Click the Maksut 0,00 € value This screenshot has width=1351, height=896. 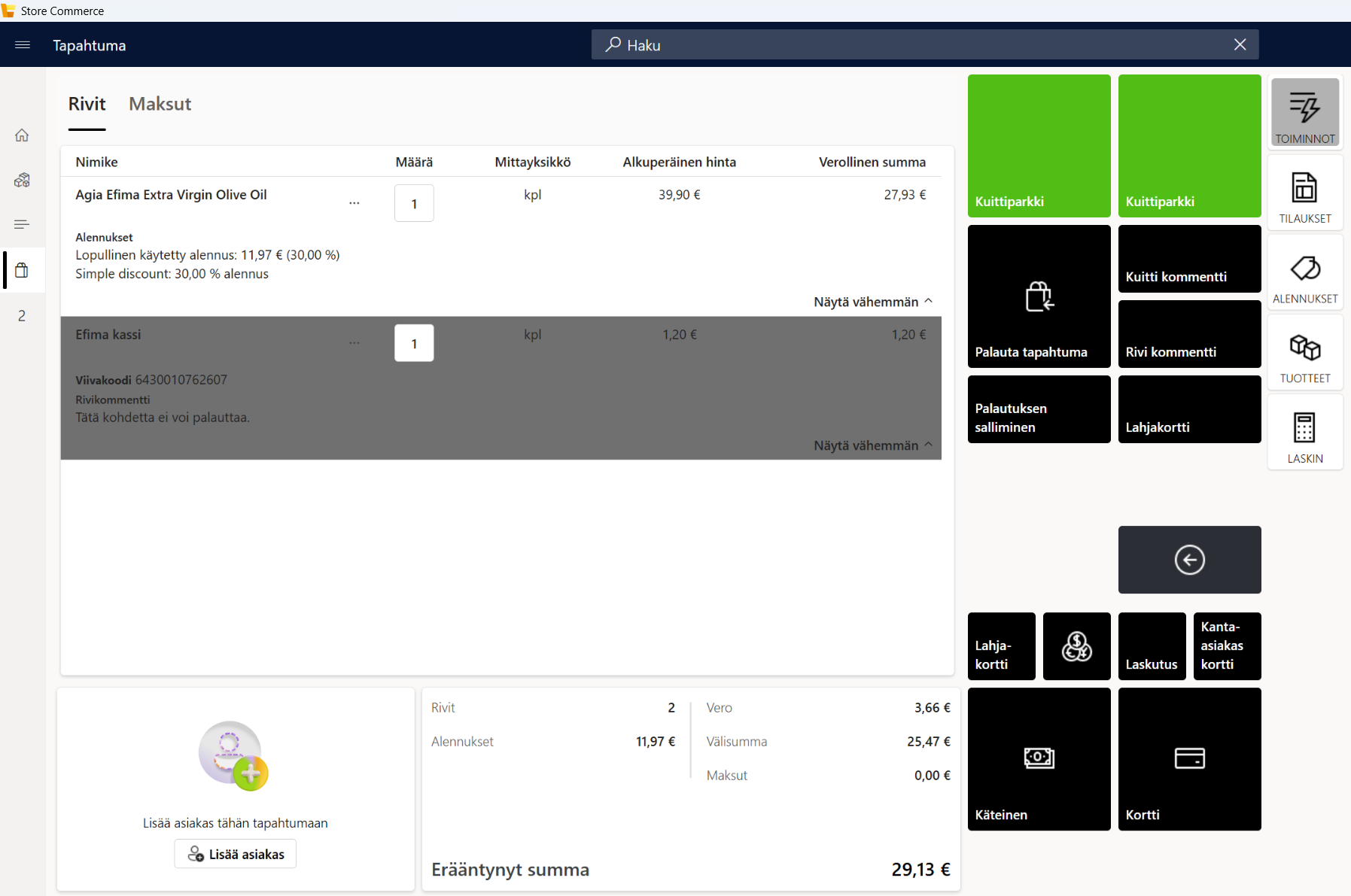pyautogui.click(x=933, y=776)
